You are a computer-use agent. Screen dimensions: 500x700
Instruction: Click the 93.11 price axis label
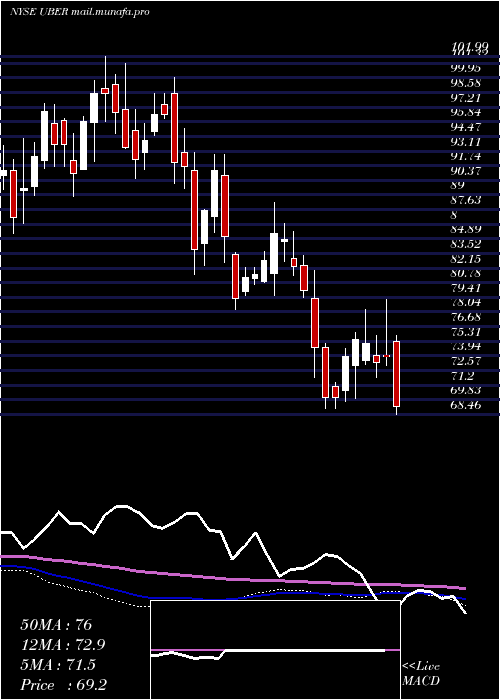[x=466, y=142]
